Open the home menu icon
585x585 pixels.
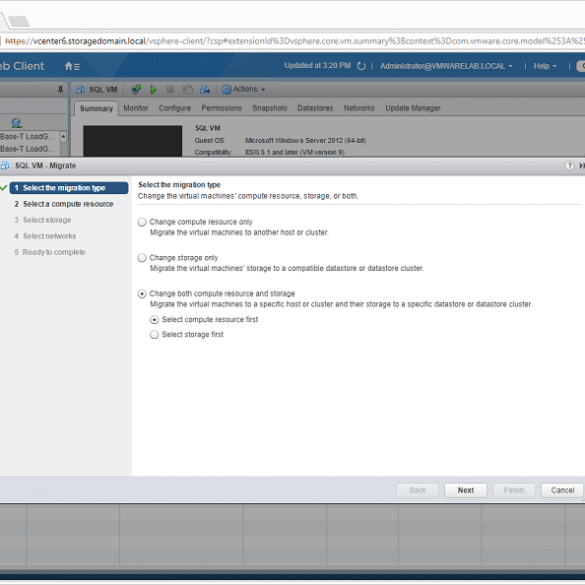coord(72,66)
